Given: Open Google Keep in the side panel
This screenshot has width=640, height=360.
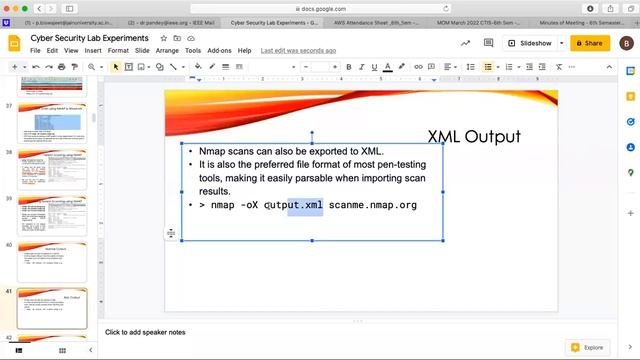Looking at the screenshot, I should coord(631,96).
